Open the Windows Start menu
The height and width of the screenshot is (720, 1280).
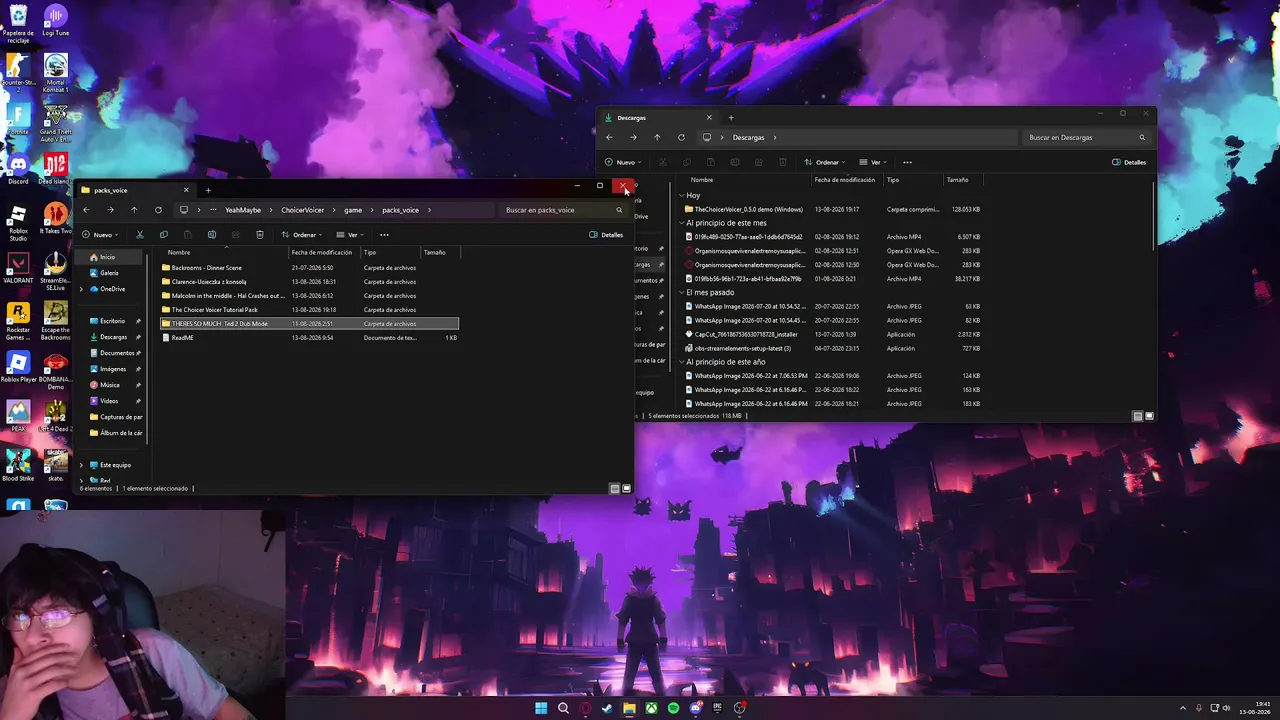pyautogui.click(x=541, y=708)
